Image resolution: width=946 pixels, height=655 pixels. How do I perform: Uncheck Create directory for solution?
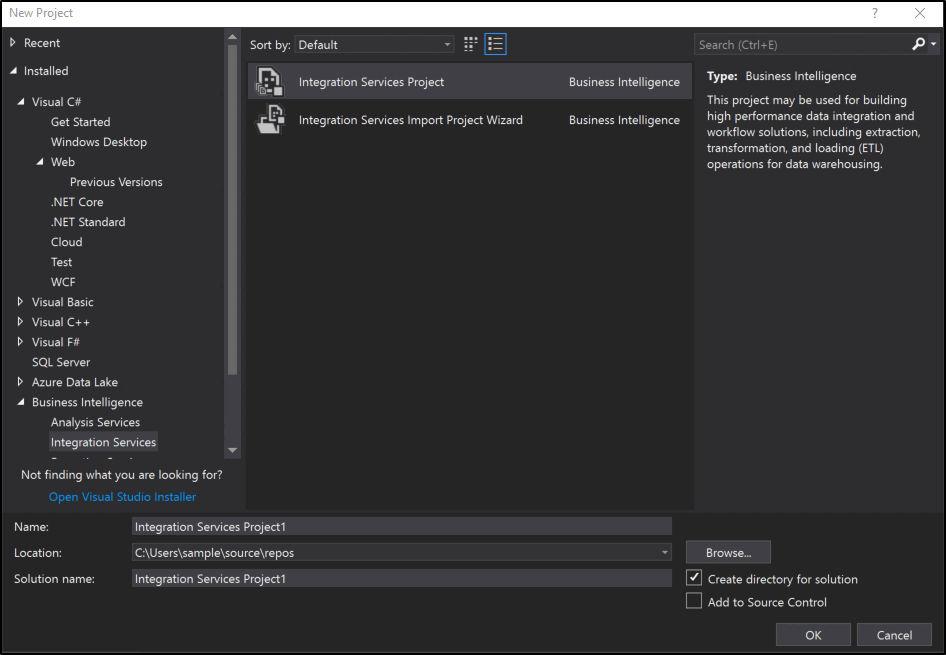tap(695, 578)
